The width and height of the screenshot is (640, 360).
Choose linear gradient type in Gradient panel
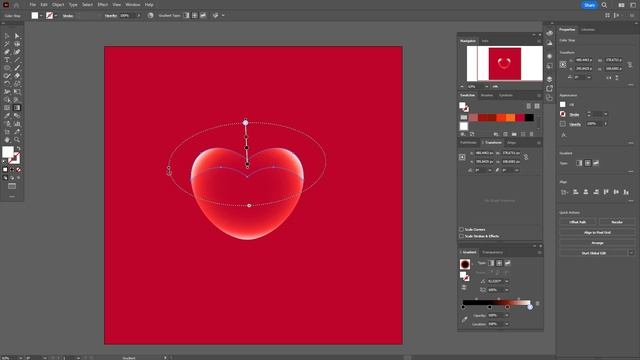click(491, 263)
